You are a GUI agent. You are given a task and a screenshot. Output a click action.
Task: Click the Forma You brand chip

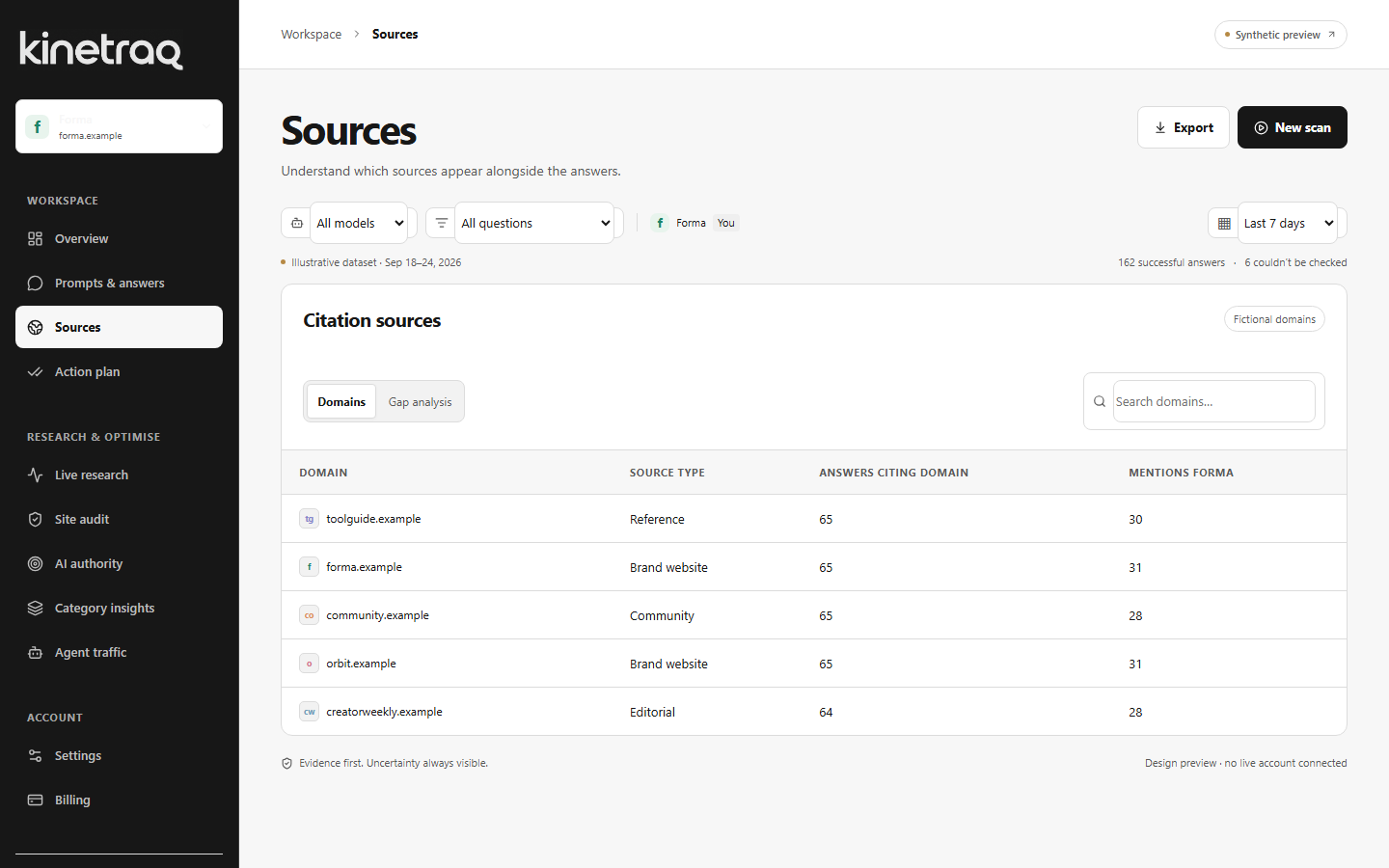[694, 223]
